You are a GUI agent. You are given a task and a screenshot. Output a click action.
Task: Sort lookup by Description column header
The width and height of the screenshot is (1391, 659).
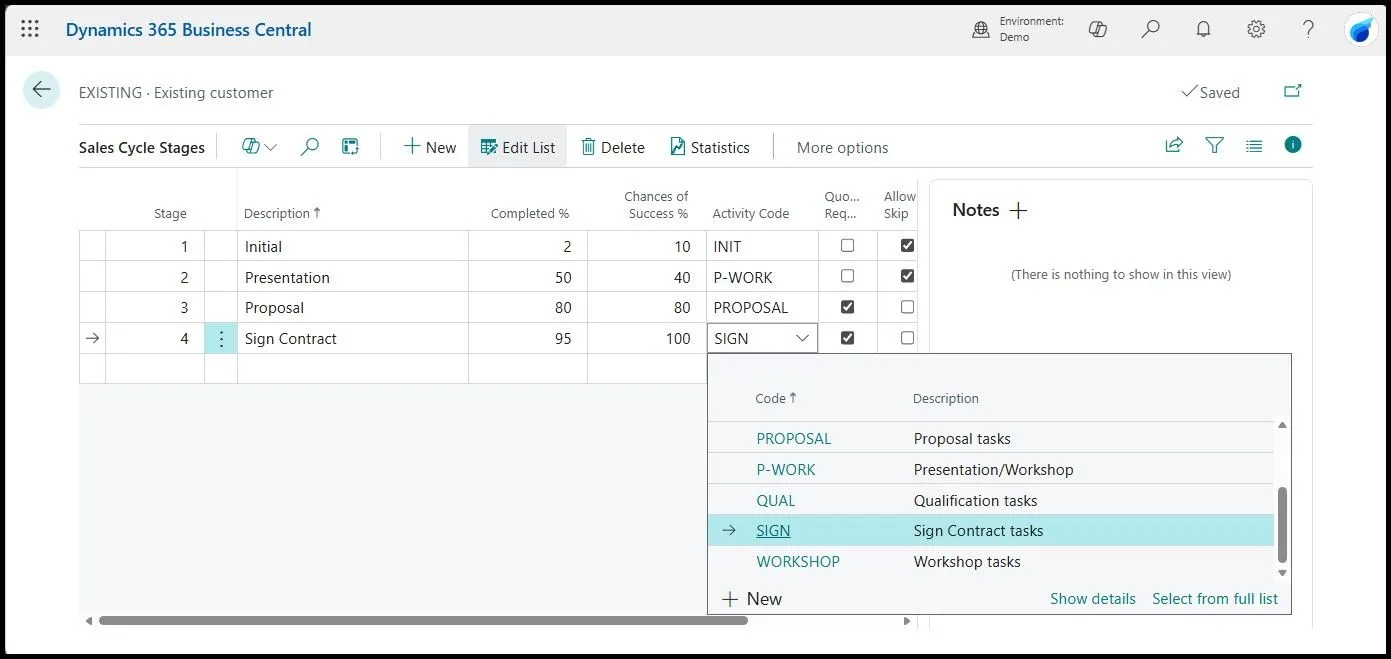pos(946,398)
